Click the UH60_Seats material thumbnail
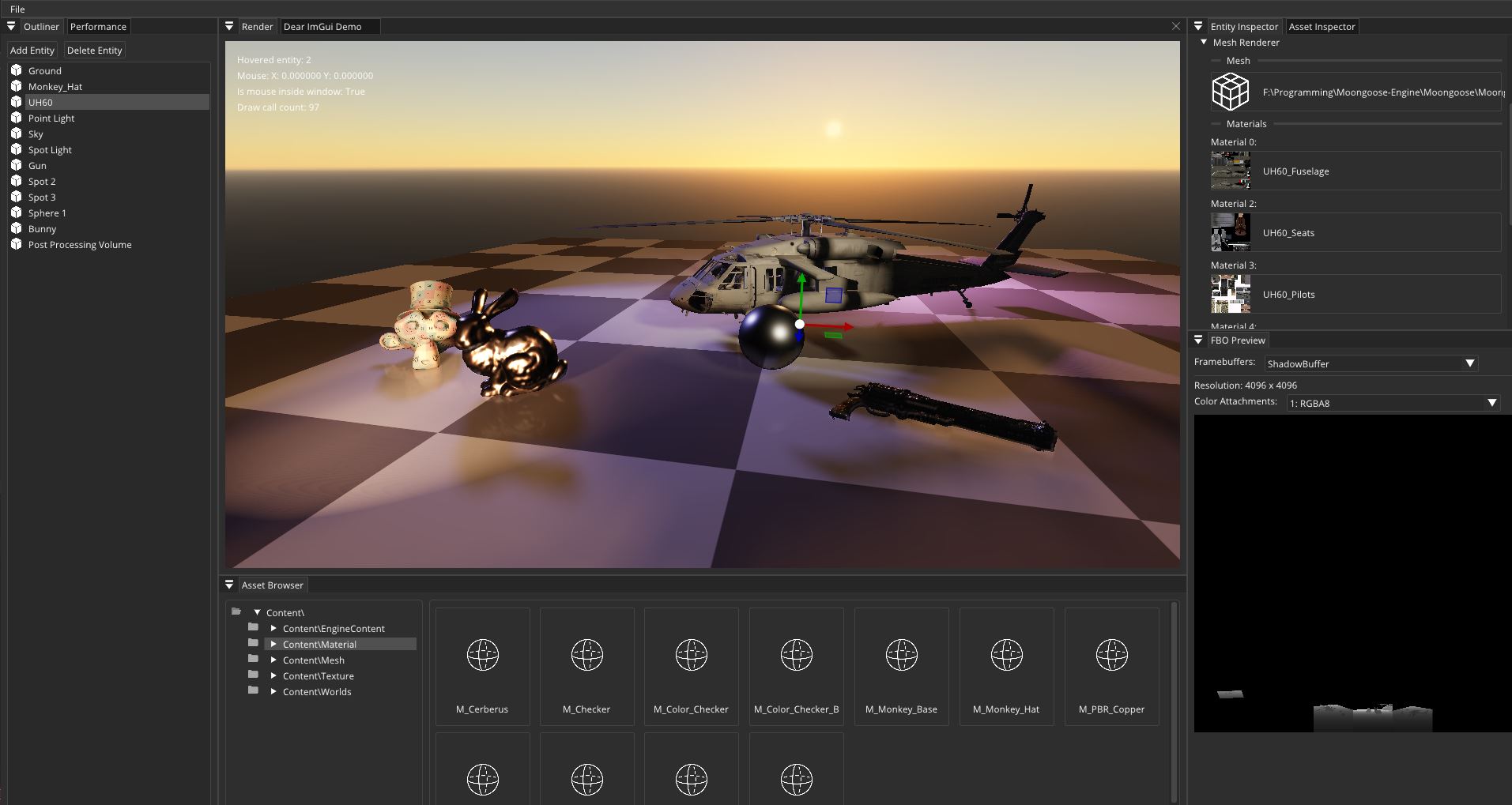1512x805 pixels. [x=1231, y=232]
